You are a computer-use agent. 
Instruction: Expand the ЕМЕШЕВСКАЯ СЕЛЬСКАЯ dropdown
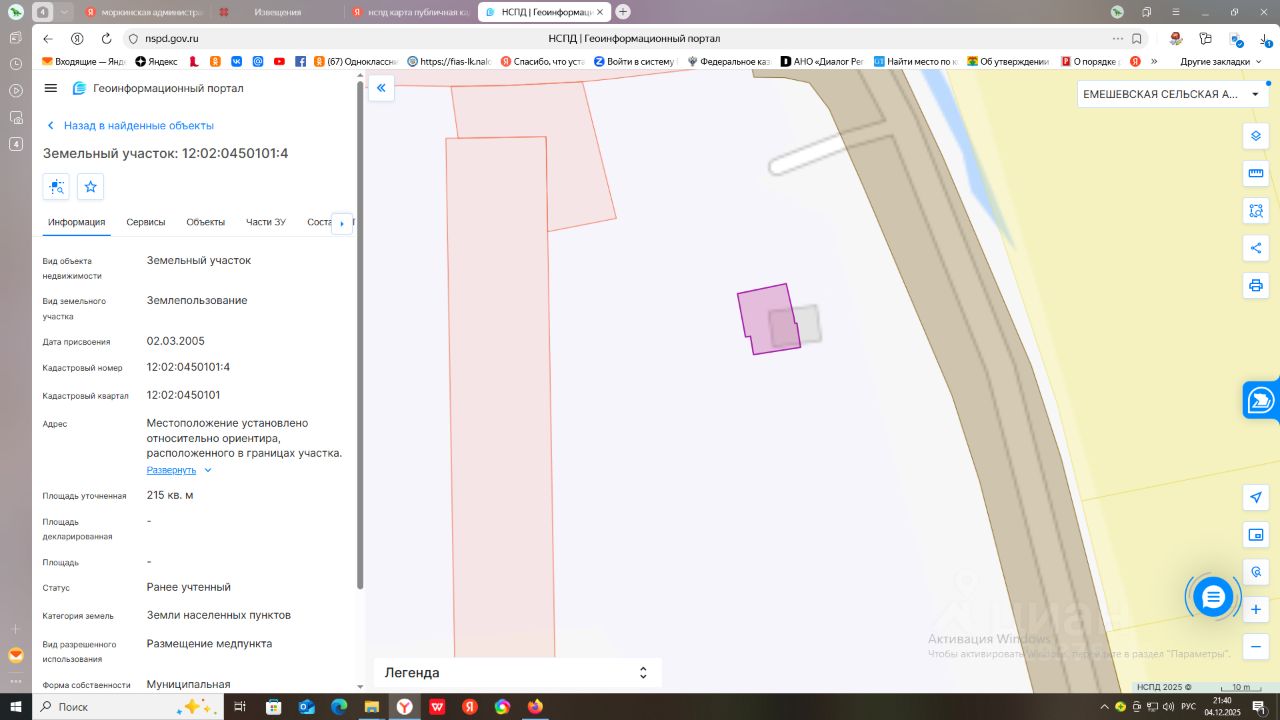point(1173,94)
